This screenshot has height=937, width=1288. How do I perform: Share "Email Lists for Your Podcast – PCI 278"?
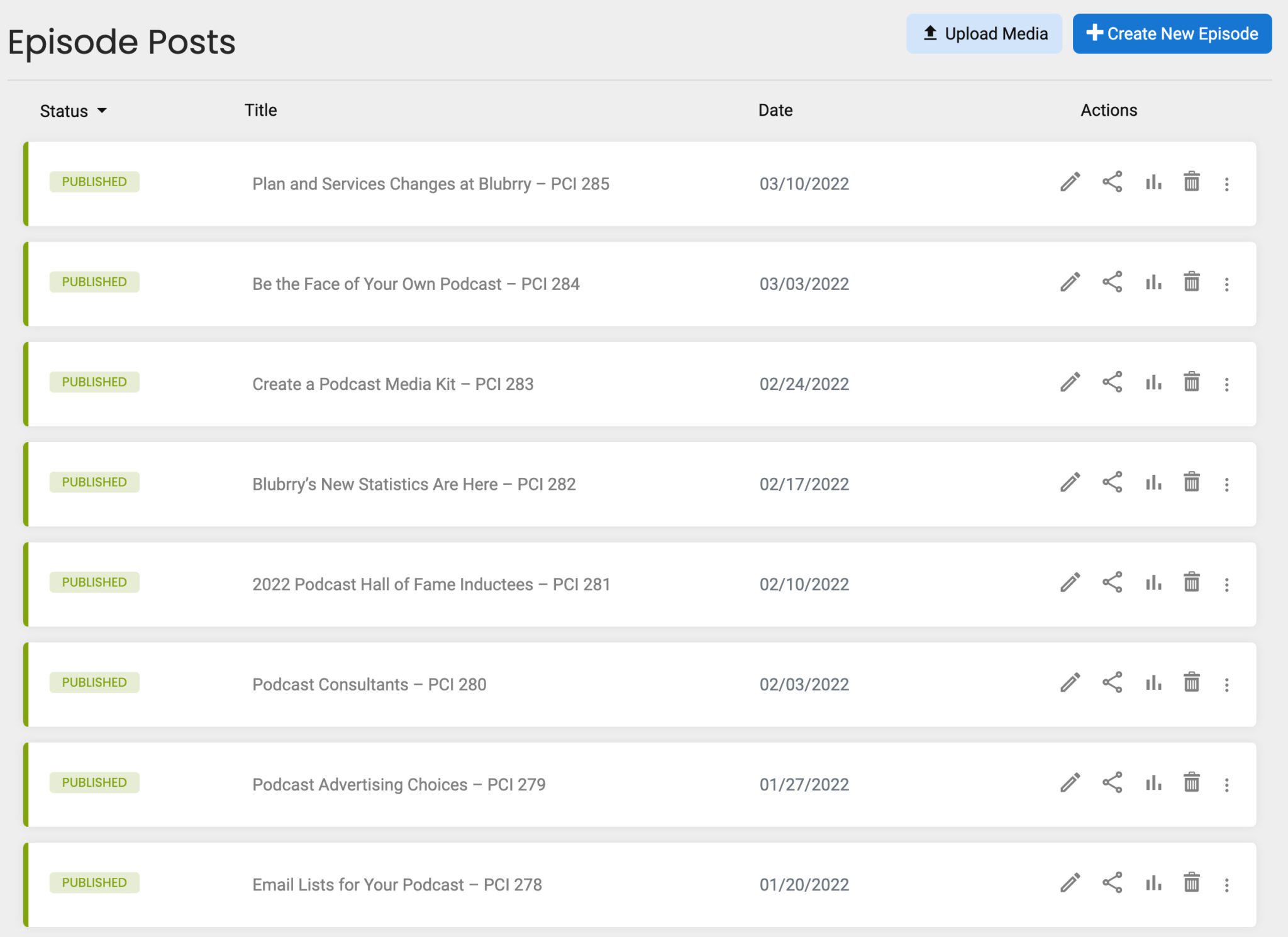[1112, 884]
